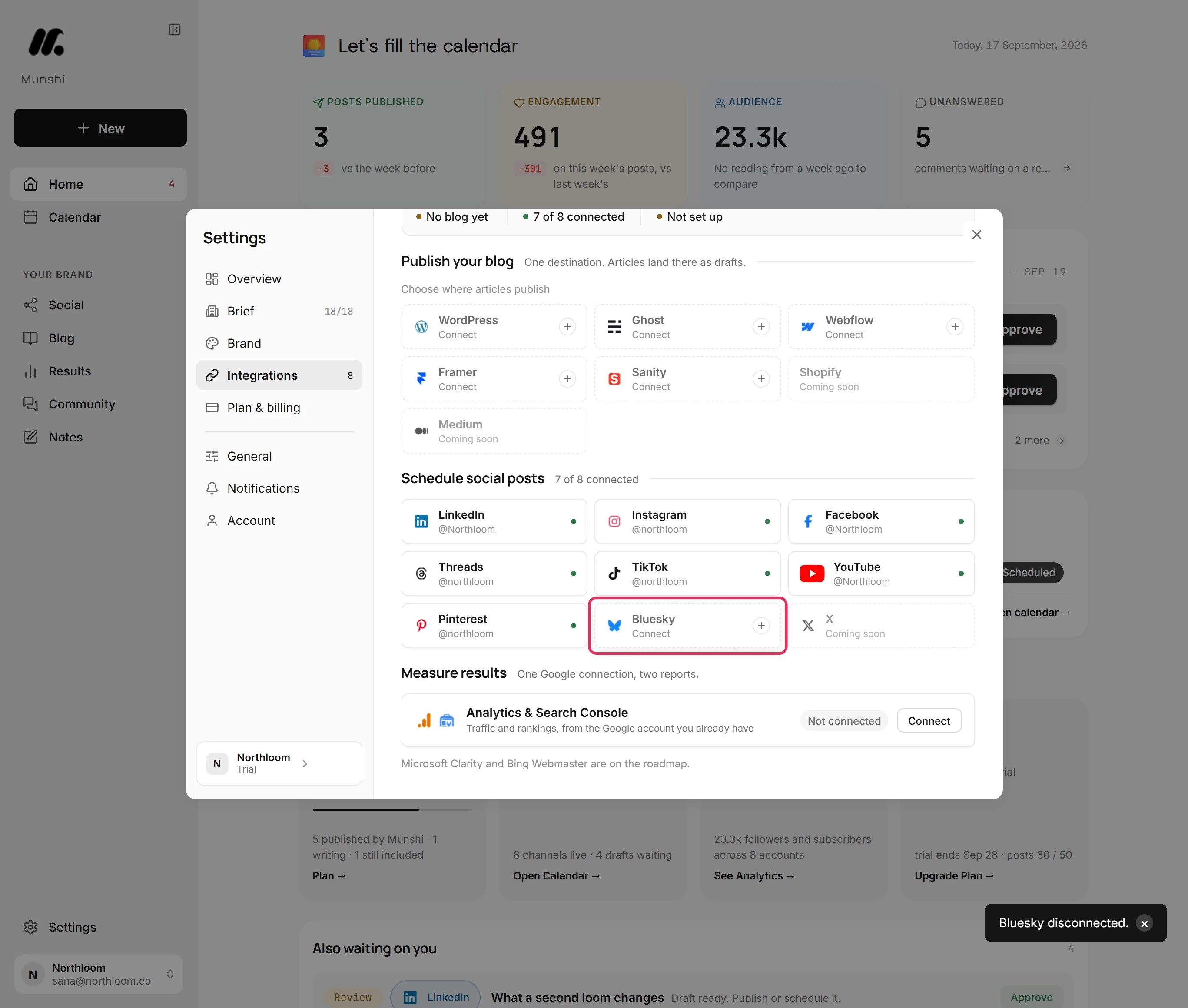Open the Overview settings tab
This screenshot has height=1008, width=1188.
(x=279, y=279)
